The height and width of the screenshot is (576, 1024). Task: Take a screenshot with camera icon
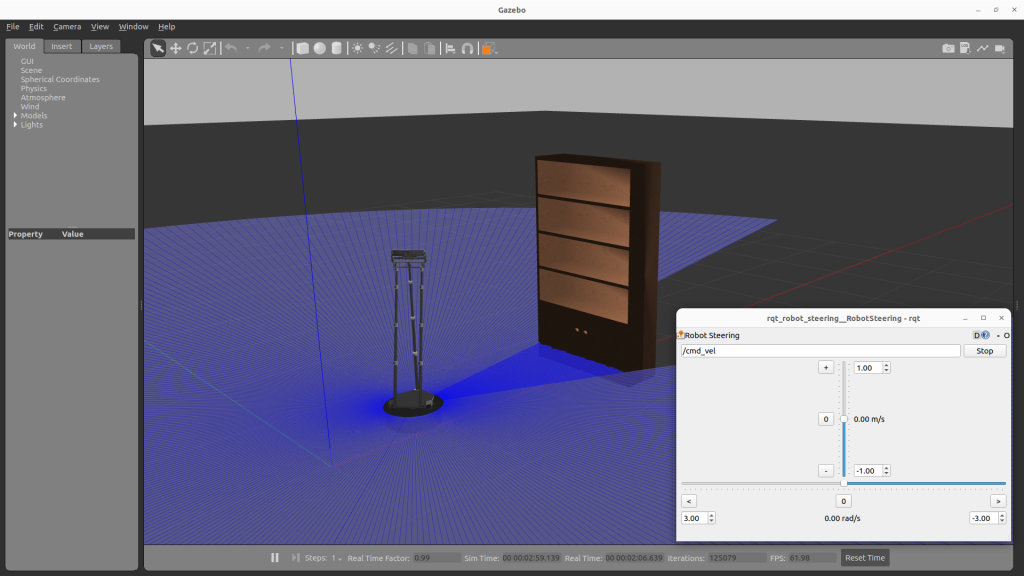pos(948,48)
